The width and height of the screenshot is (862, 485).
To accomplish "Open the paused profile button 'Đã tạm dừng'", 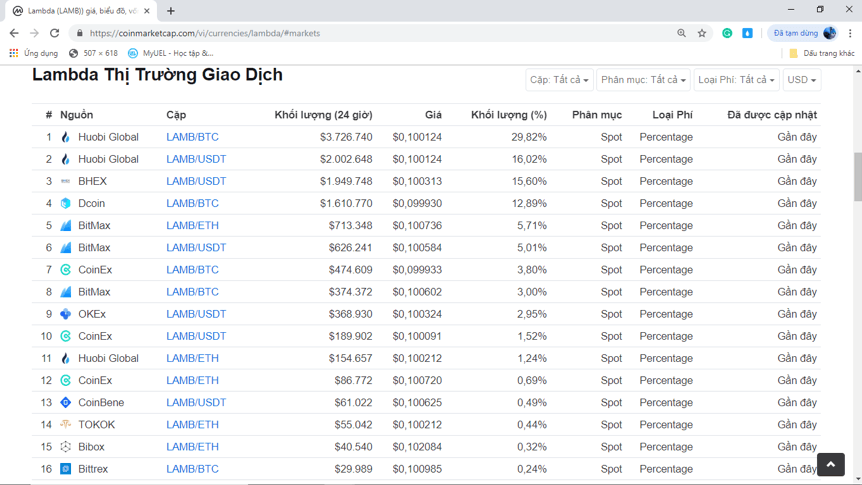I will coord(803,33).
